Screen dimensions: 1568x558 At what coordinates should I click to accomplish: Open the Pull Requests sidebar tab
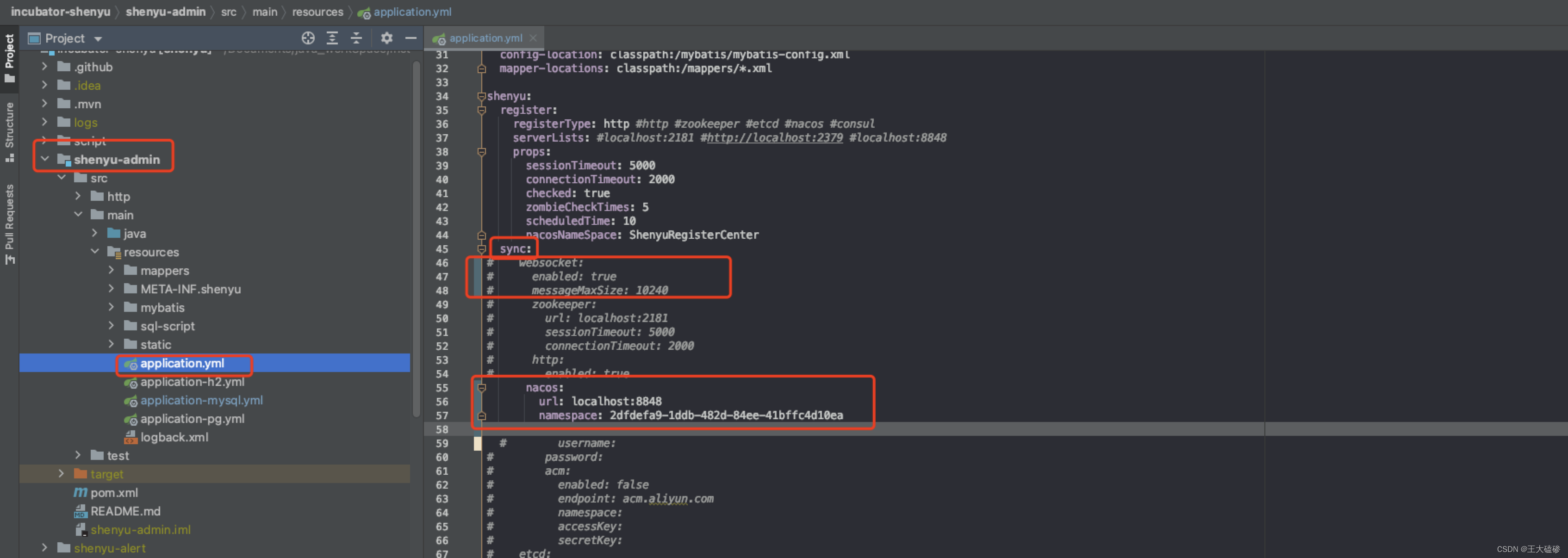coord(9,224)
